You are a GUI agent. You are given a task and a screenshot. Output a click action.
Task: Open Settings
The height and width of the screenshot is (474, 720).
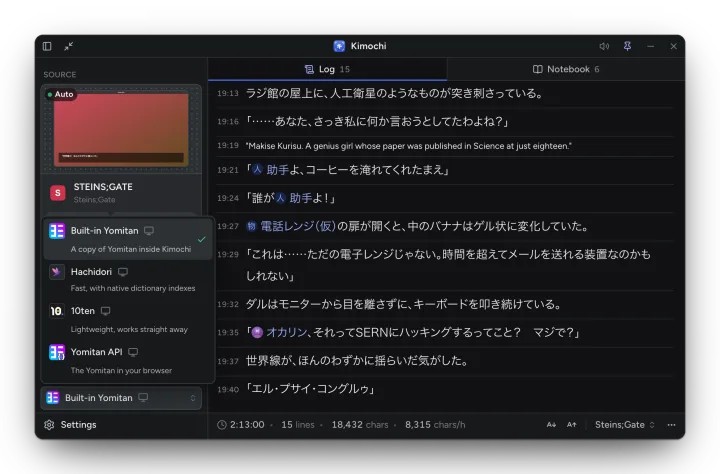click(70, 425)
